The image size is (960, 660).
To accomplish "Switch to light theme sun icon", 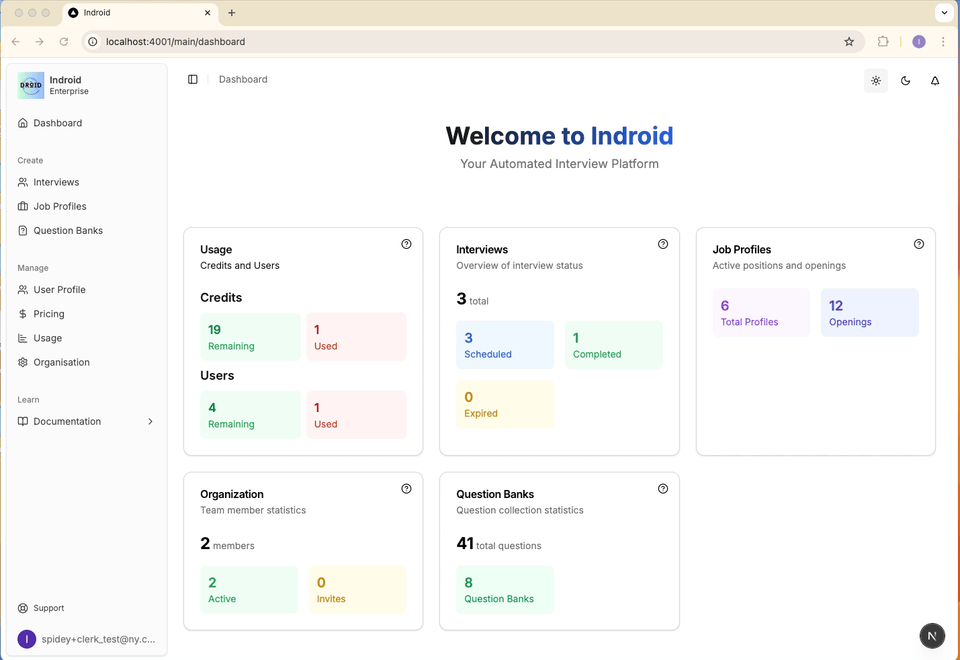I will [x=876, y=81].
